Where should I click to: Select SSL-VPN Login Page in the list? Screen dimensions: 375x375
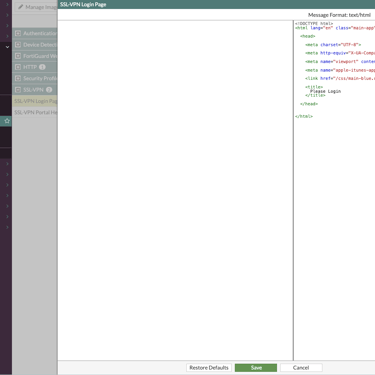point(35,101)
